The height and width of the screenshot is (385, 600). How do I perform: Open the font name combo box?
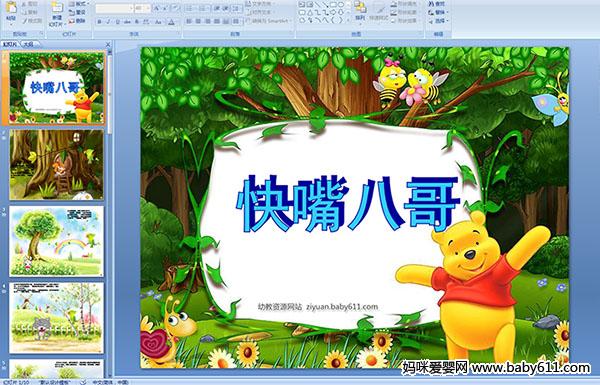tap(114, 8)
